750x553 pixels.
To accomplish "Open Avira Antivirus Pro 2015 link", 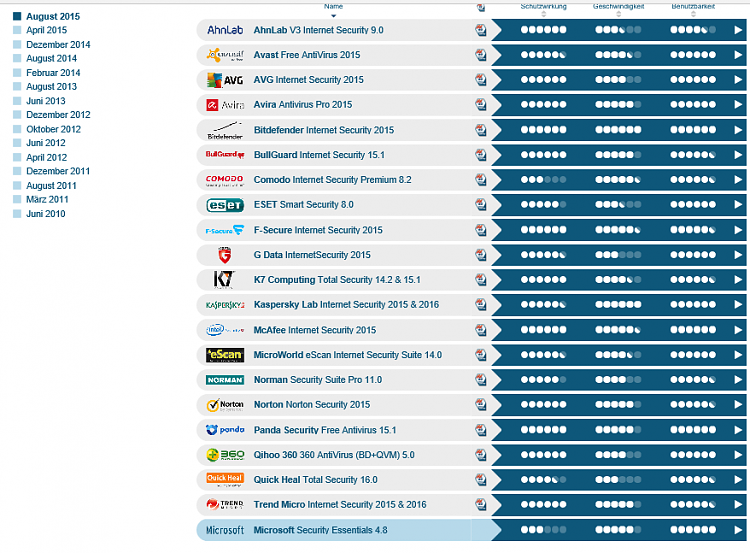I will (303, 105).
